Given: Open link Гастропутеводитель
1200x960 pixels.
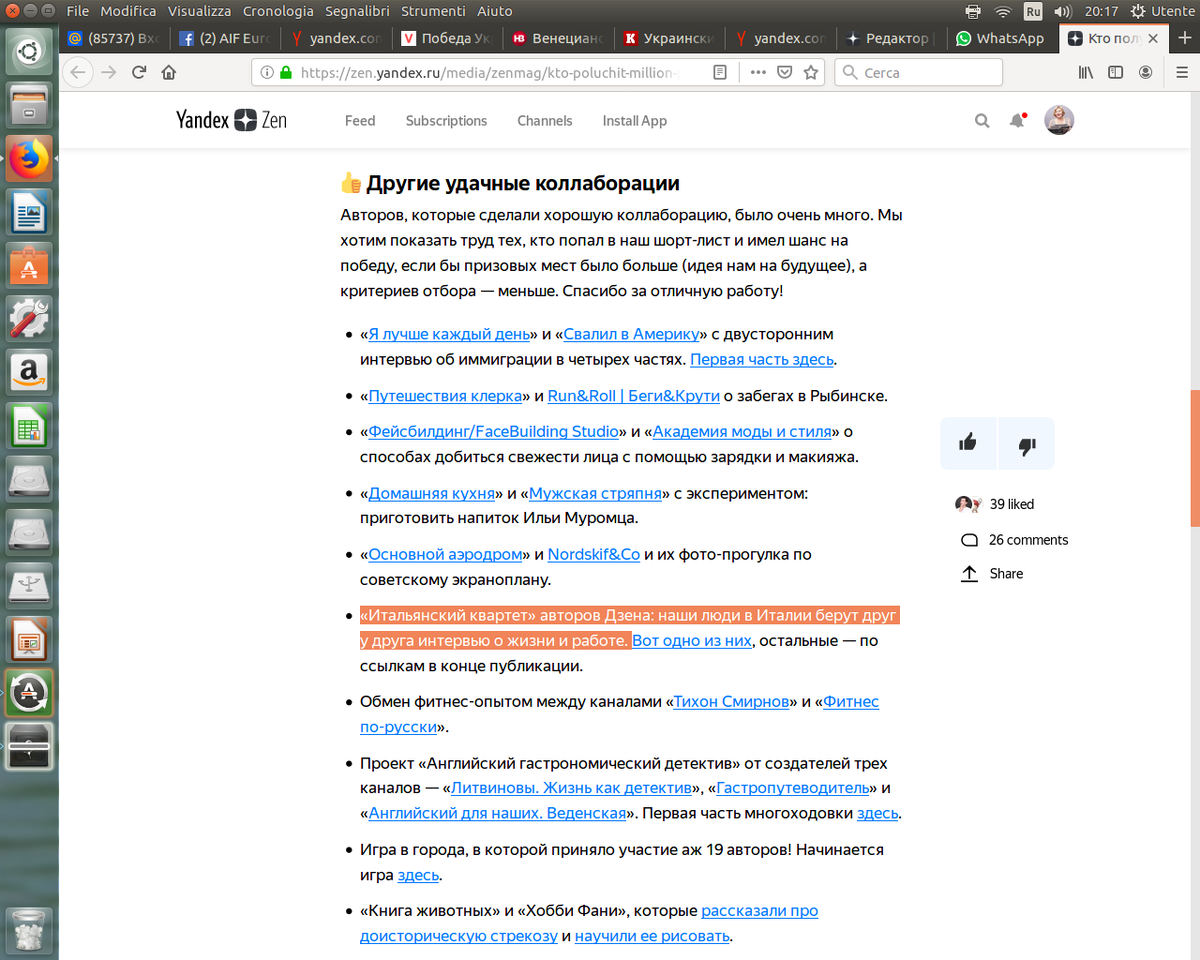Looking at the screenshot, I should (x=792, y=788).
